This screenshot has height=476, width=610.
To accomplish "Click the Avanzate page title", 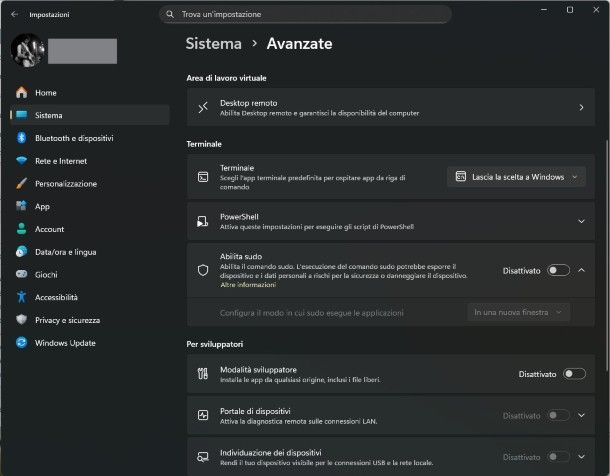I will click(299, 43).
